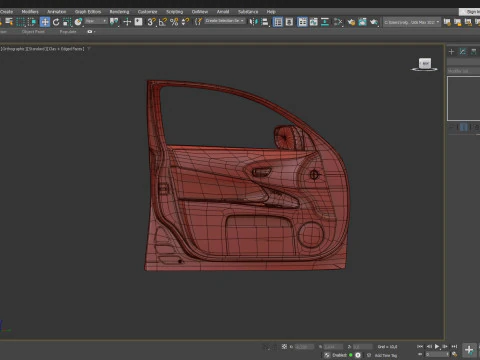Toggle Window/Crossing selection mode

pos(32,22)
